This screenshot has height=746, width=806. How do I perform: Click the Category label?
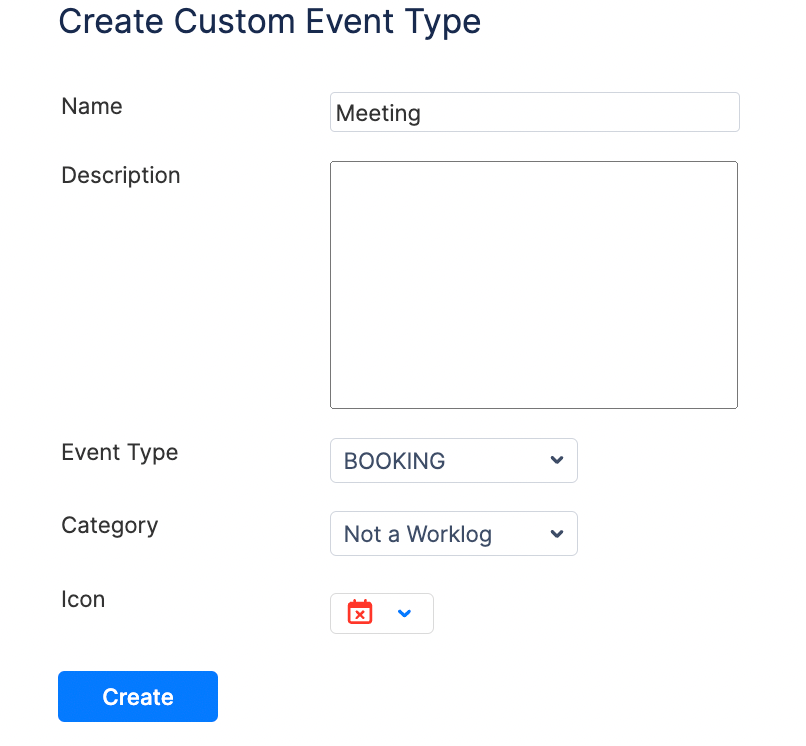tap(110, 525)
